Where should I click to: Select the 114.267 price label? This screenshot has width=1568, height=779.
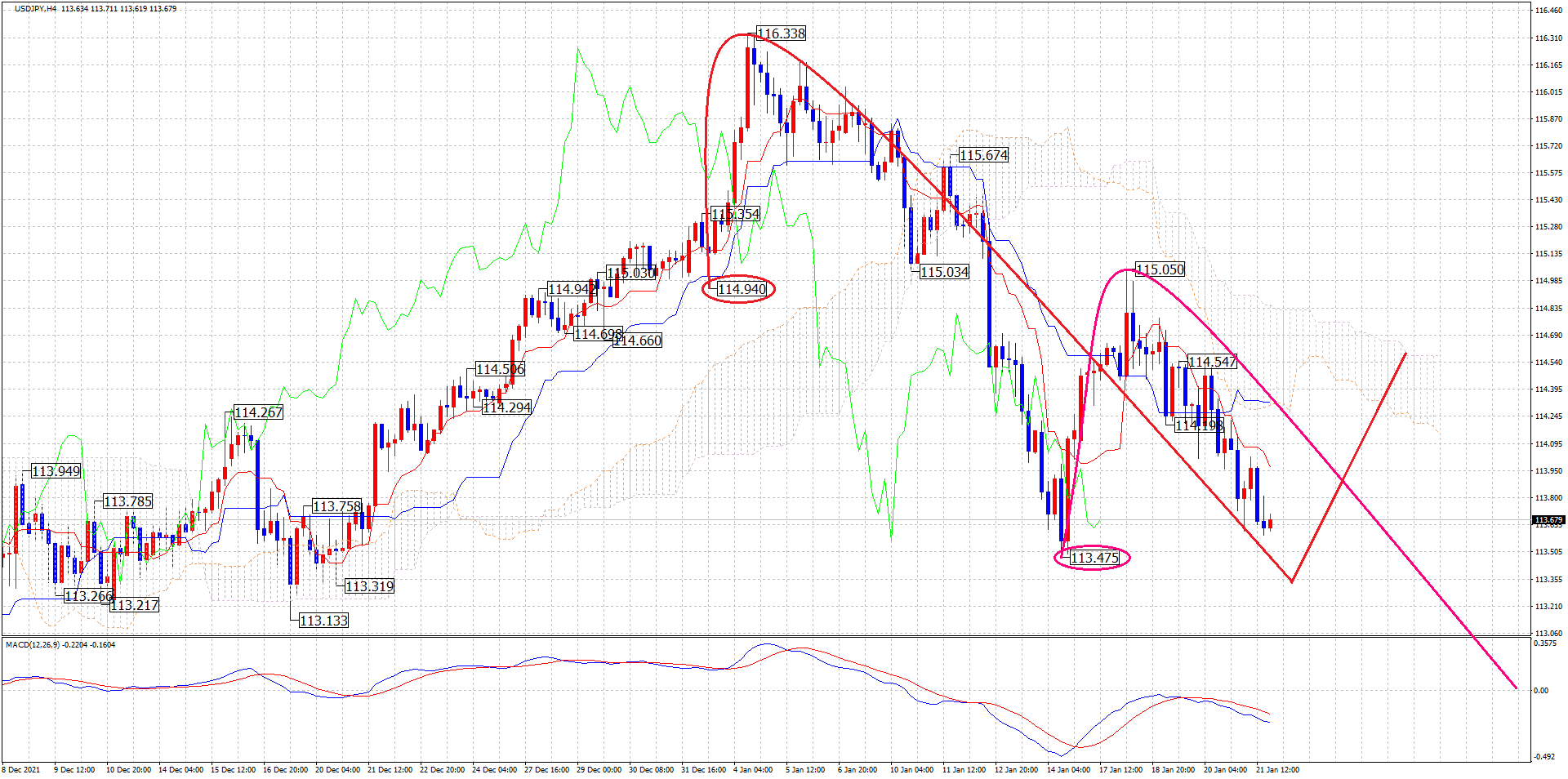(258, 412)
